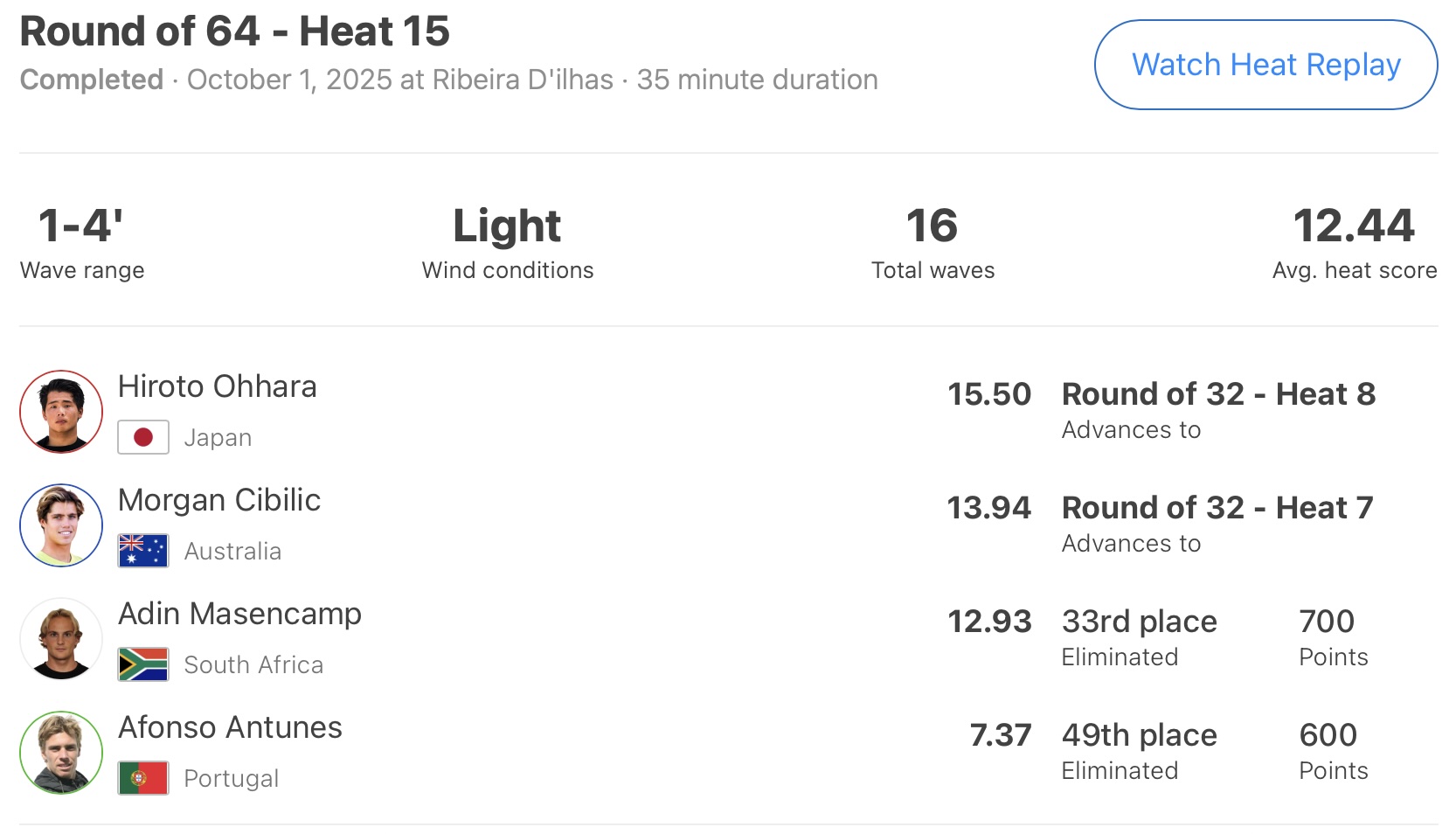This screenshot has height=834, width=1456.
Task: Go to Round of 32 - Heat 7
Action: coord(1217,508)
